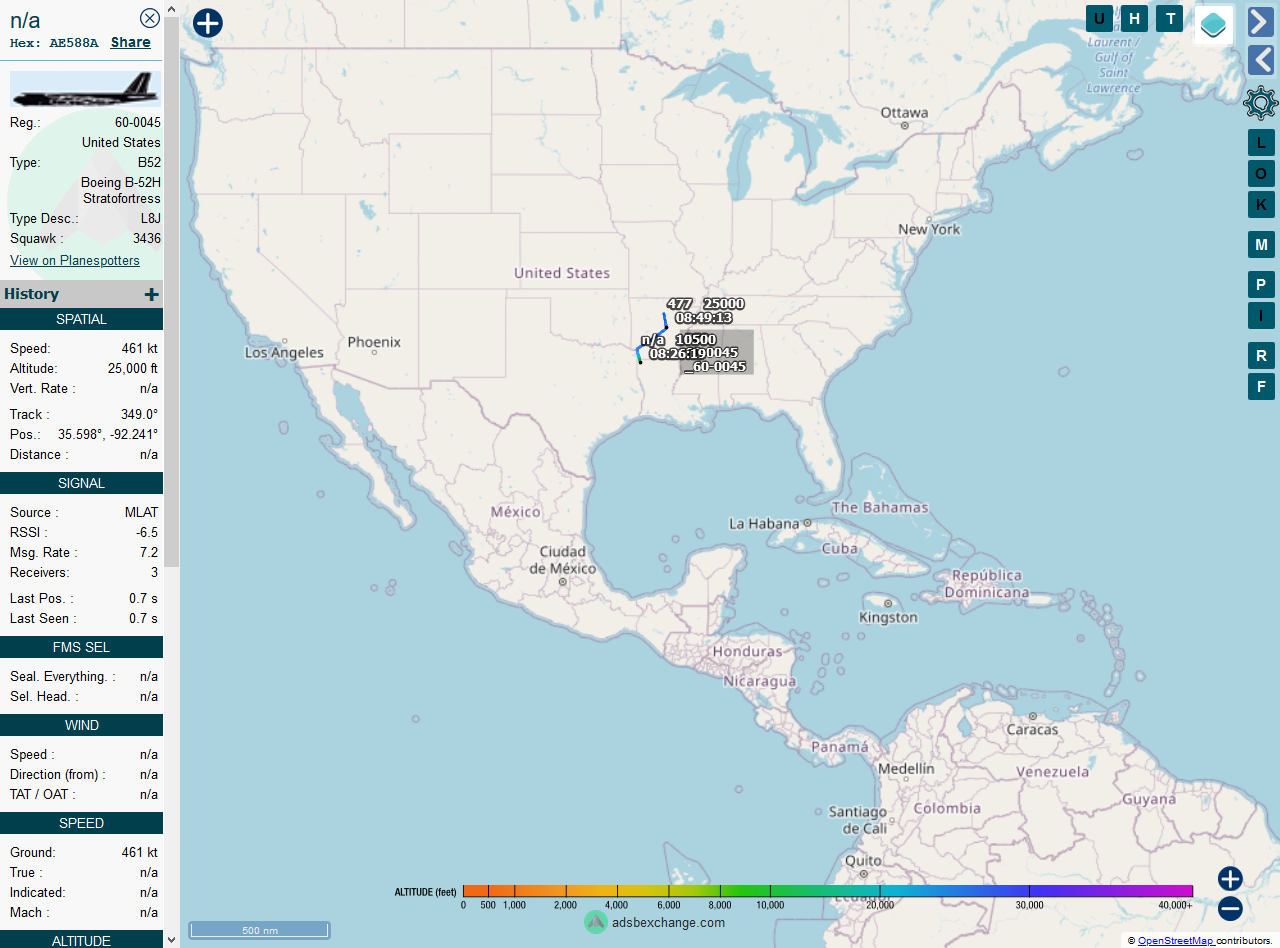Click the position value 35.598°, -92.241°
The image size is (1280, 948).
click(108, 435)
